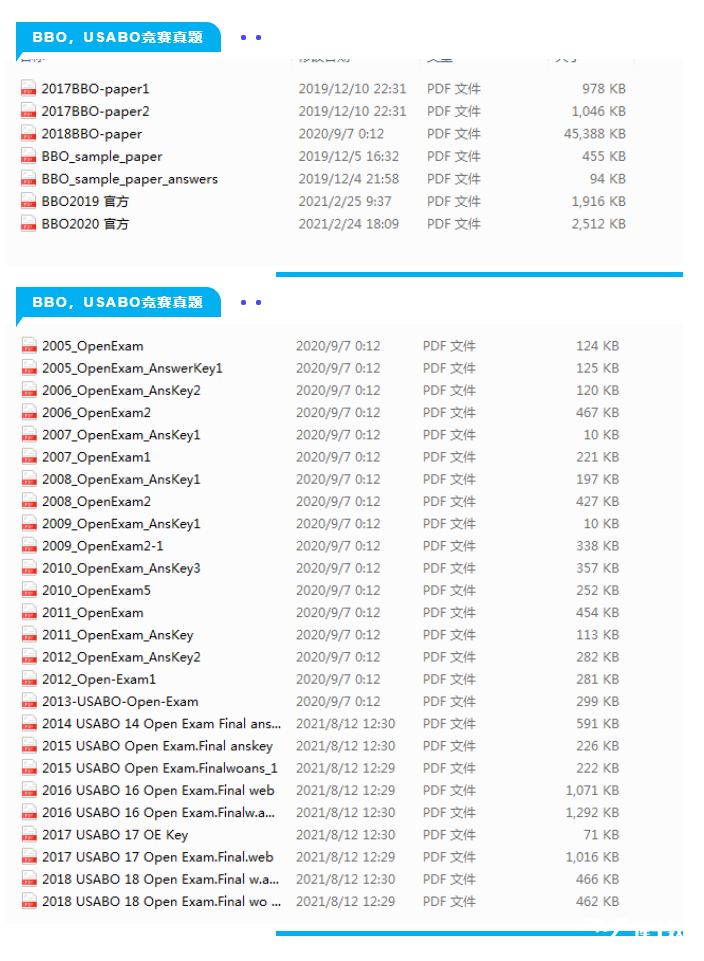Click the PDF icon beside 2011_OpenExam_AnsKey
The width and height of the screenshot is (704, 961).
pyautogui.click(x=29, y=634)
